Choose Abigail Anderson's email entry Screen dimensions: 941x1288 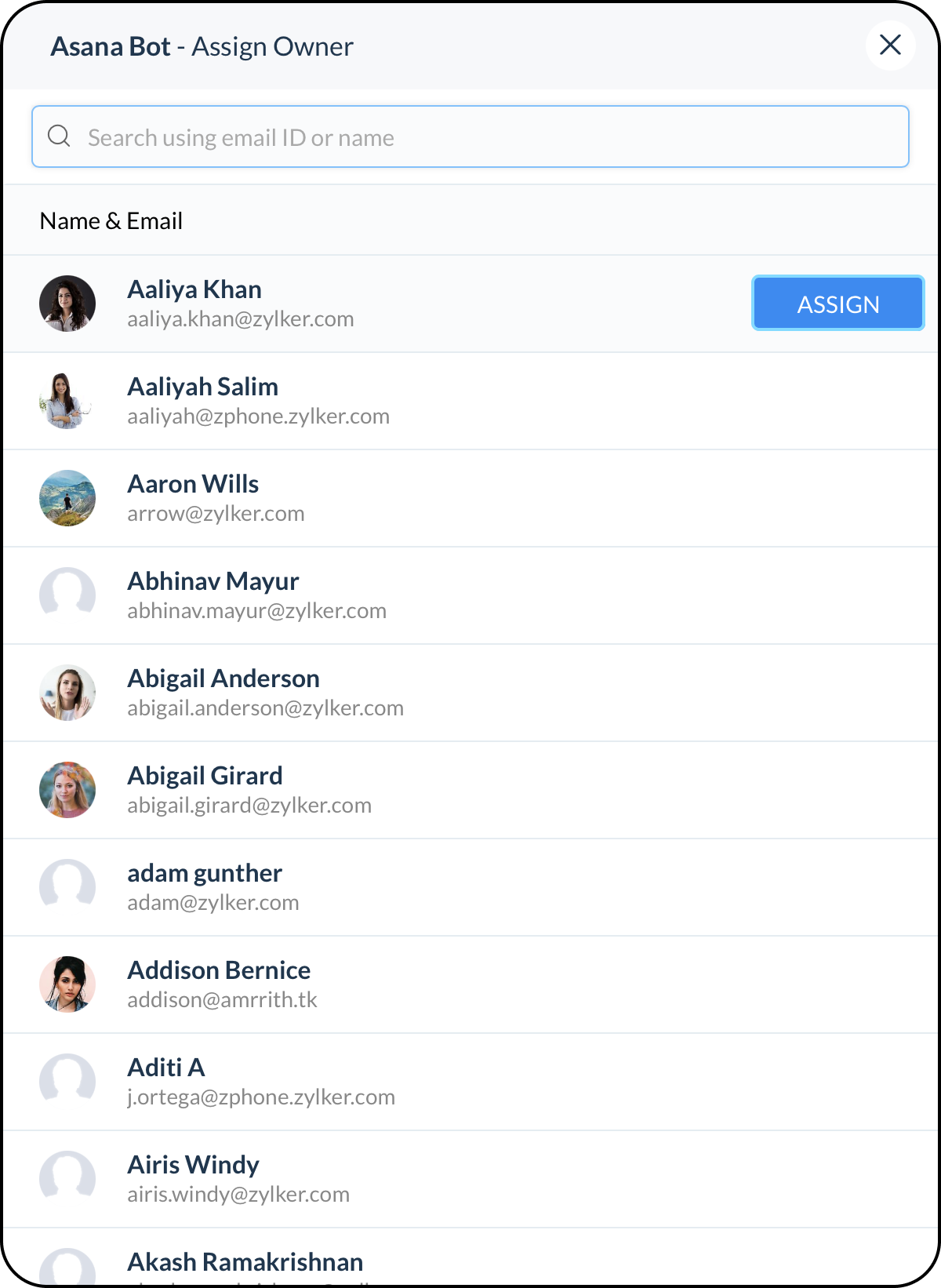point(265,708)
